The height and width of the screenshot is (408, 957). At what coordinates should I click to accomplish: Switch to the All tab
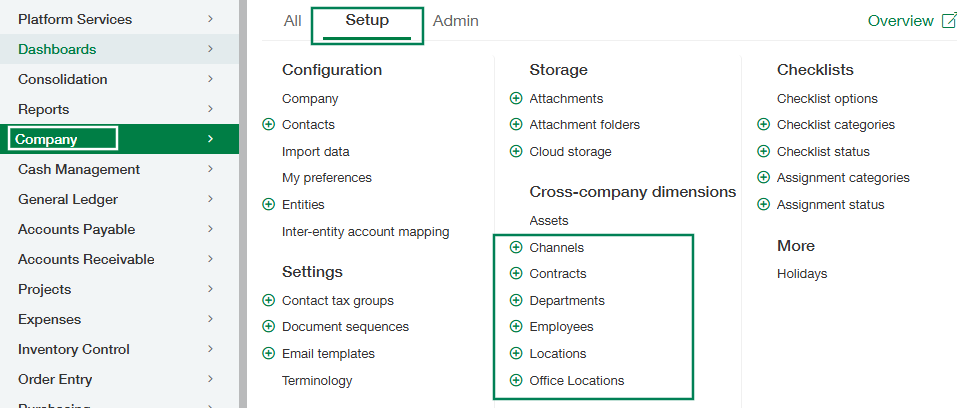292,21
